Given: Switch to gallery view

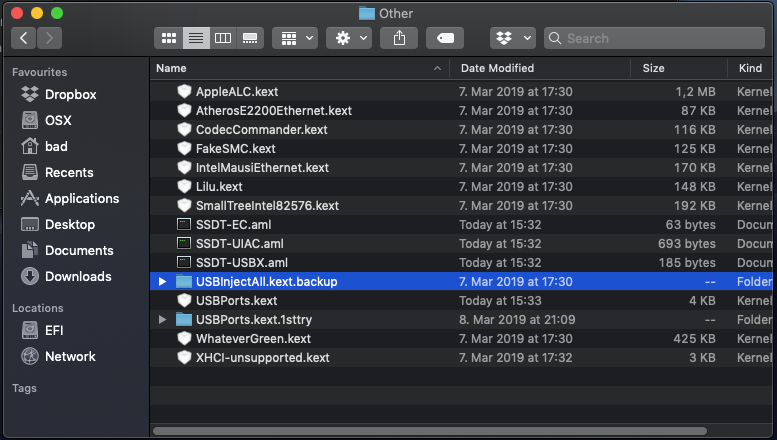Looking at the screenshot, I should (x=250, y=38).
